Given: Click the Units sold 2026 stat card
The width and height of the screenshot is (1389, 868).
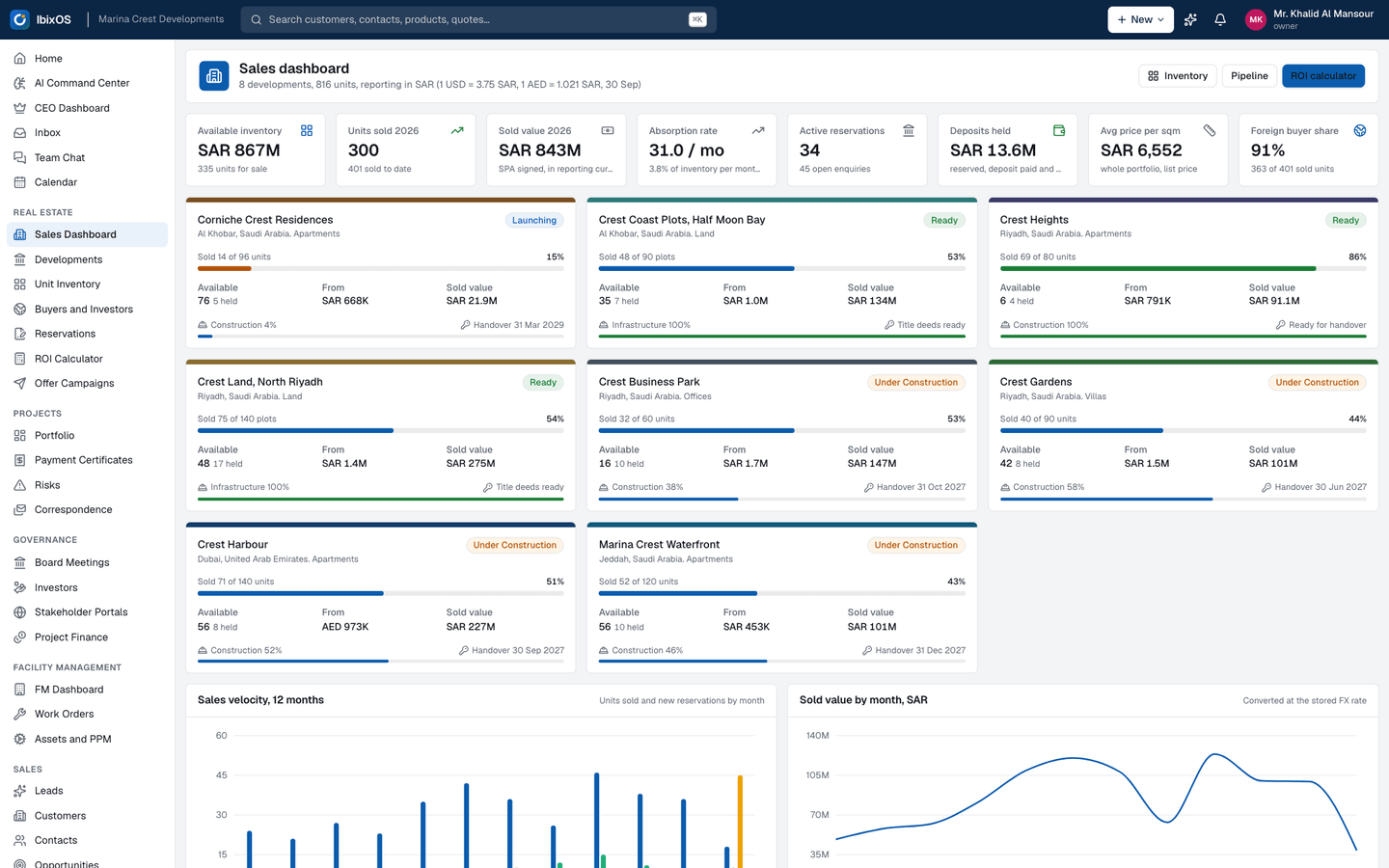Looking at the screenshot, I should coord(406,149).
